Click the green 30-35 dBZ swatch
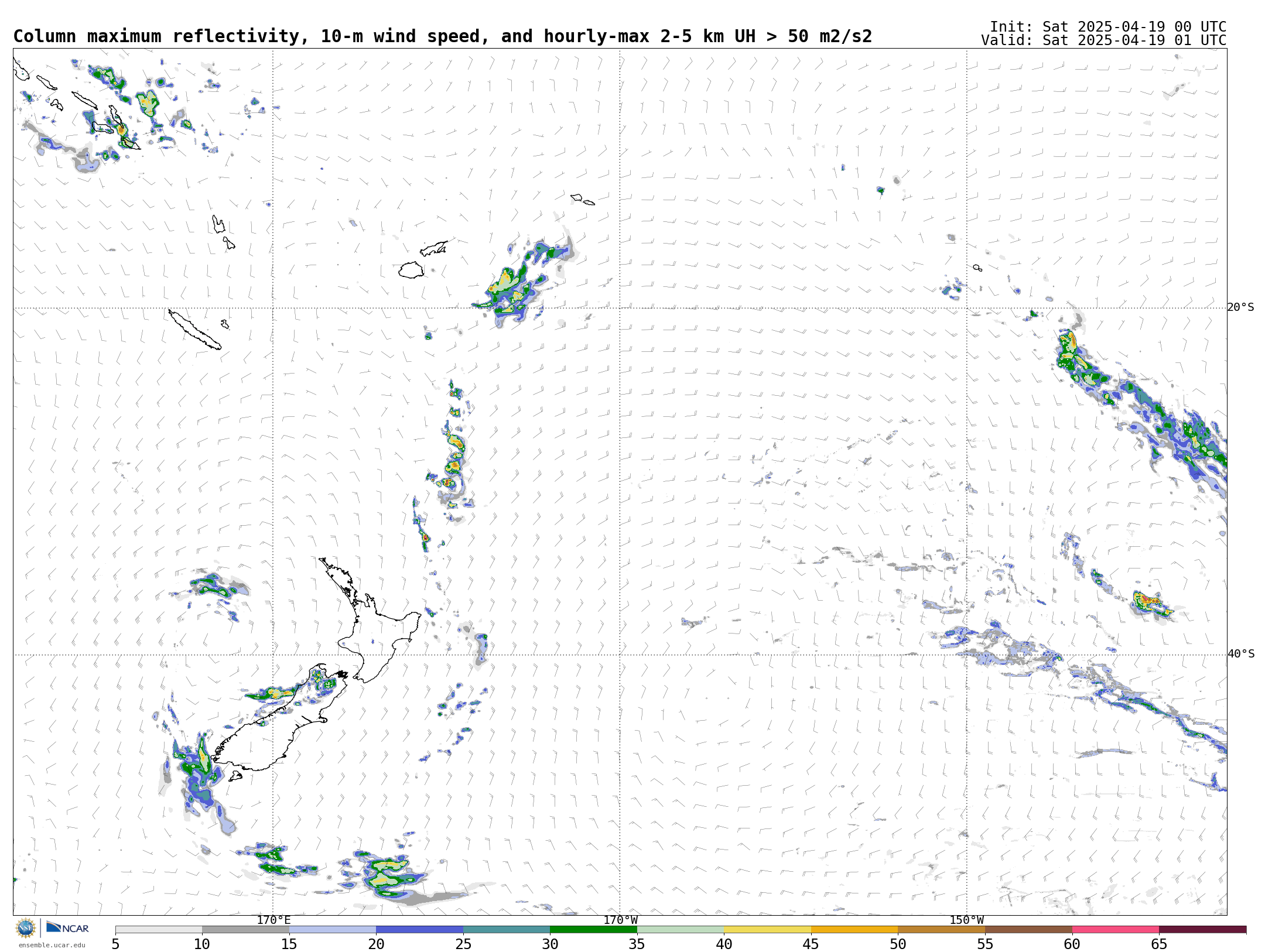The height and width of the screenshot is (952, 1265). click(x=593, y=930)
